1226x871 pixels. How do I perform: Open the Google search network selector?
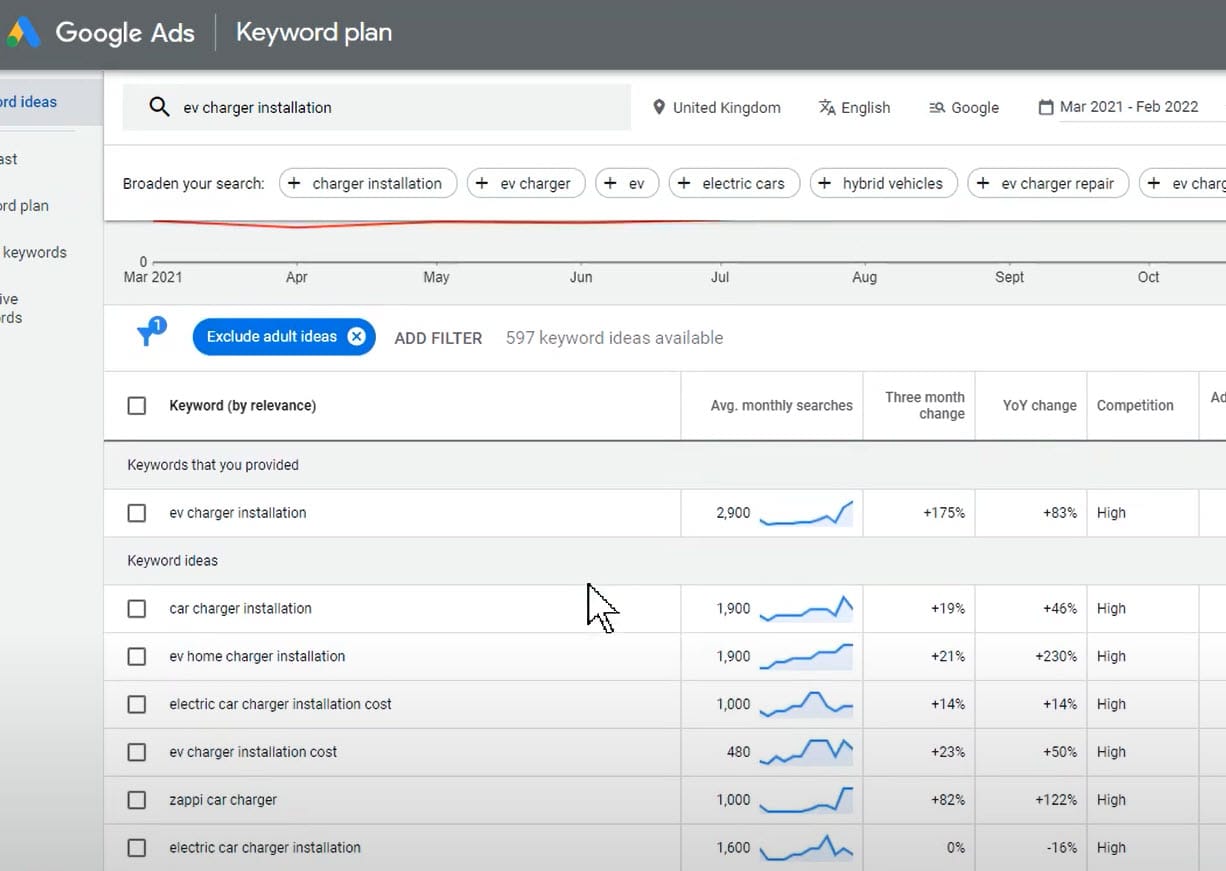964,107
